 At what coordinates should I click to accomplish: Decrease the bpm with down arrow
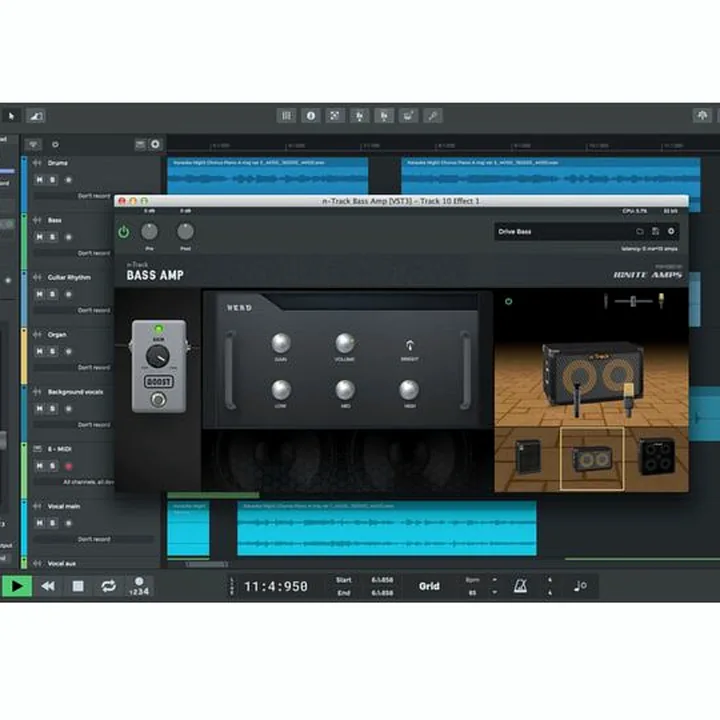tap(495, 592)
